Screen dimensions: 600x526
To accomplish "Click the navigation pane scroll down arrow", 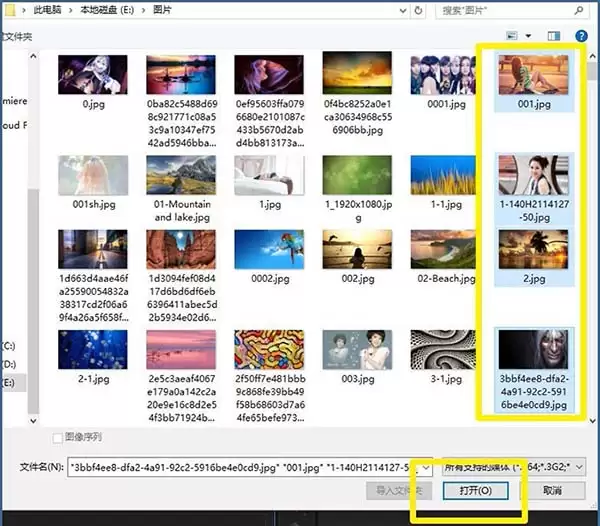I will (x=33, y=420).
